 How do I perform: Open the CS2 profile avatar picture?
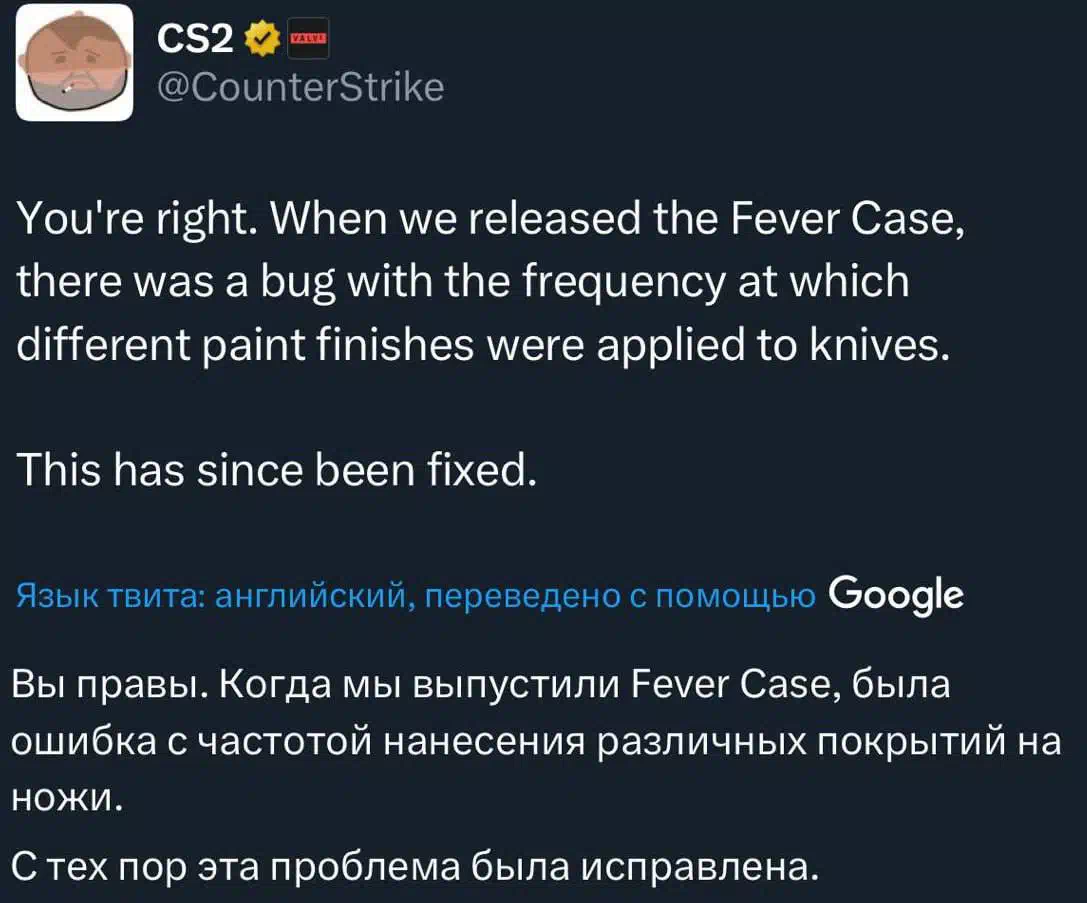click(75, 62)
